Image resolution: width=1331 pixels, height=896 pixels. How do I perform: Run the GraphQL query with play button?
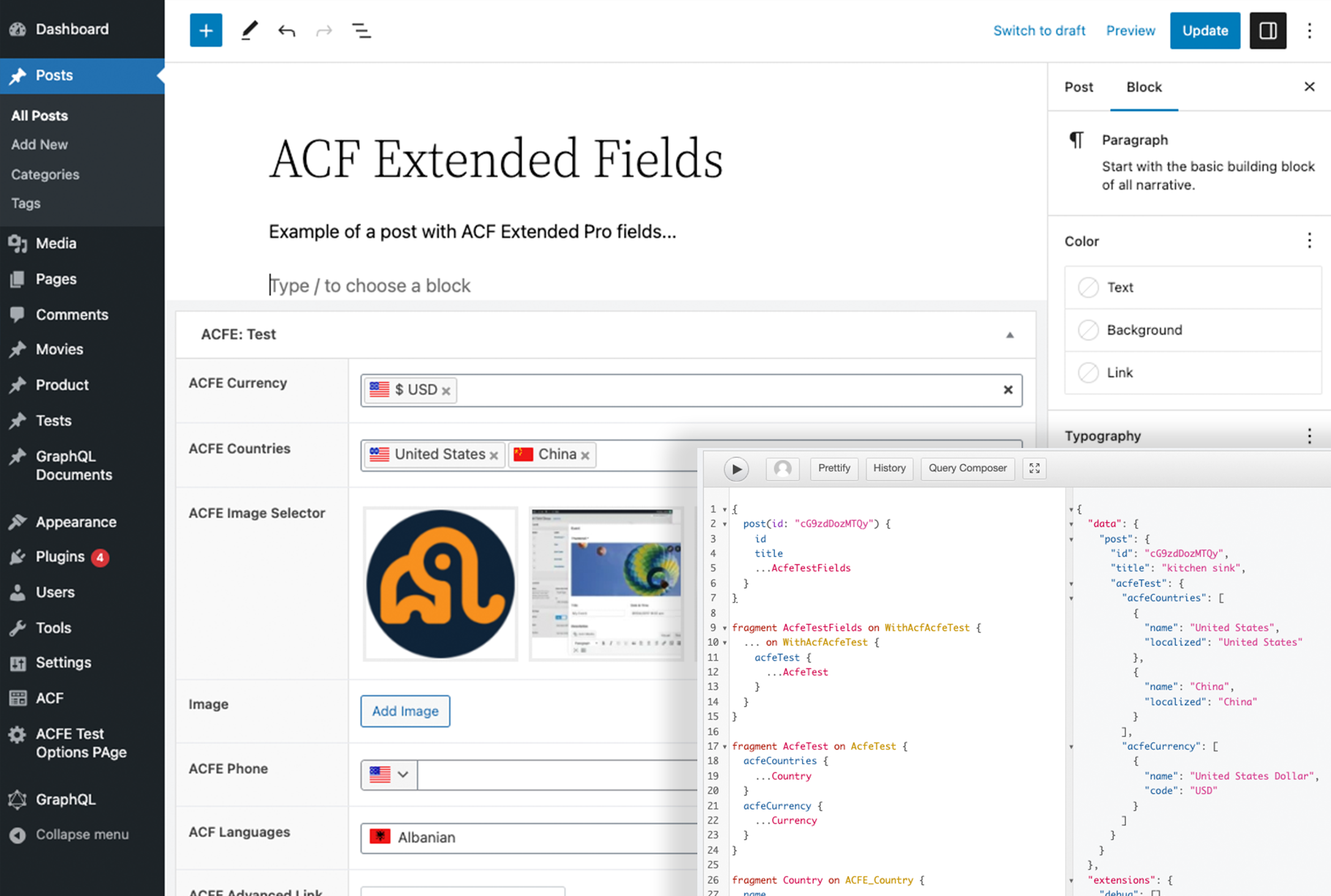(736, 469)
